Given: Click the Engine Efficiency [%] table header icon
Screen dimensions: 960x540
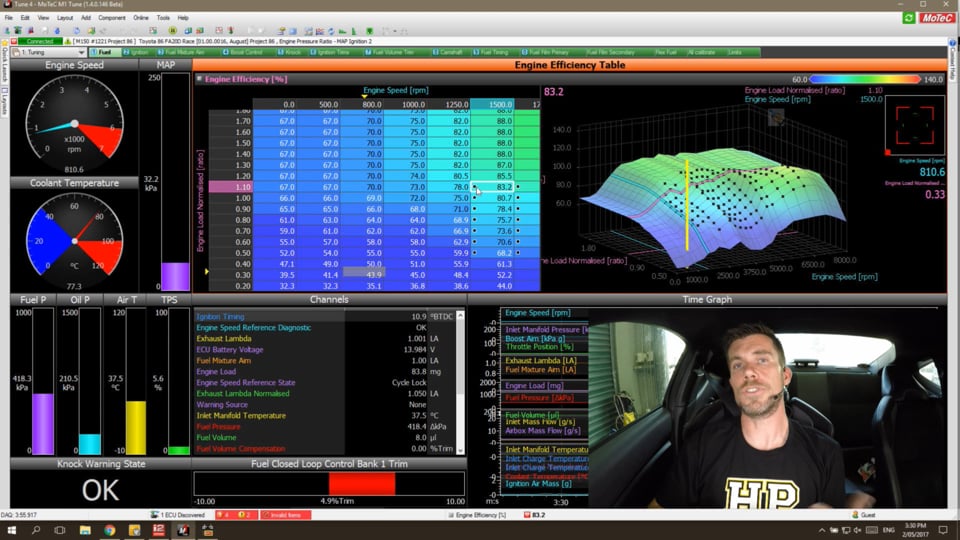Looking at the screenshot, I should (199, 79).
